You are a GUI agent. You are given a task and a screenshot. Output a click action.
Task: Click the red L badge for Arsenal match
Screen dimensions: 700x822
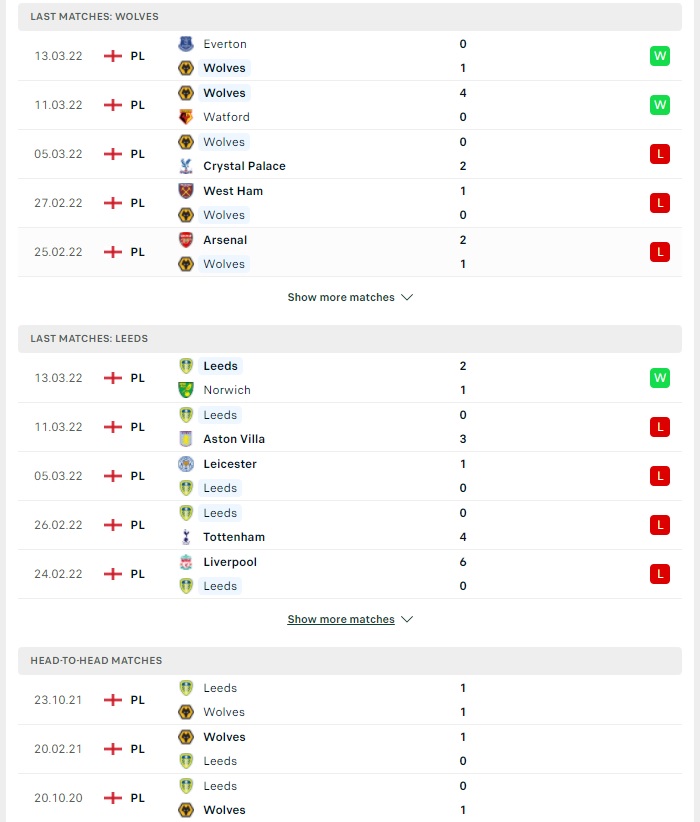[x=660, y=252]
